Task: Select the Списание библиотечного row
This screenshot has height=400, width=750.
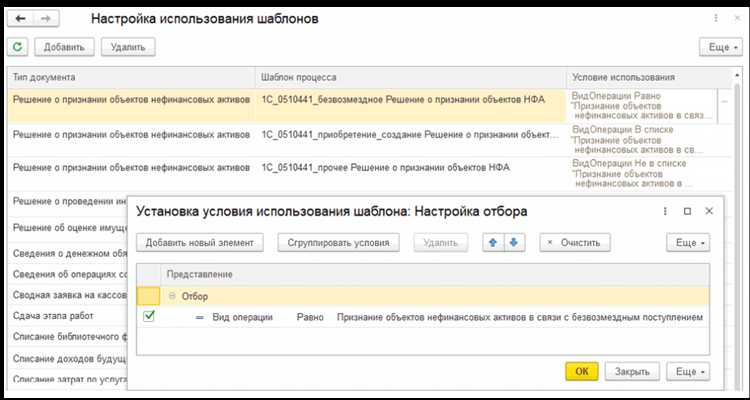Action: pos(67,337)
